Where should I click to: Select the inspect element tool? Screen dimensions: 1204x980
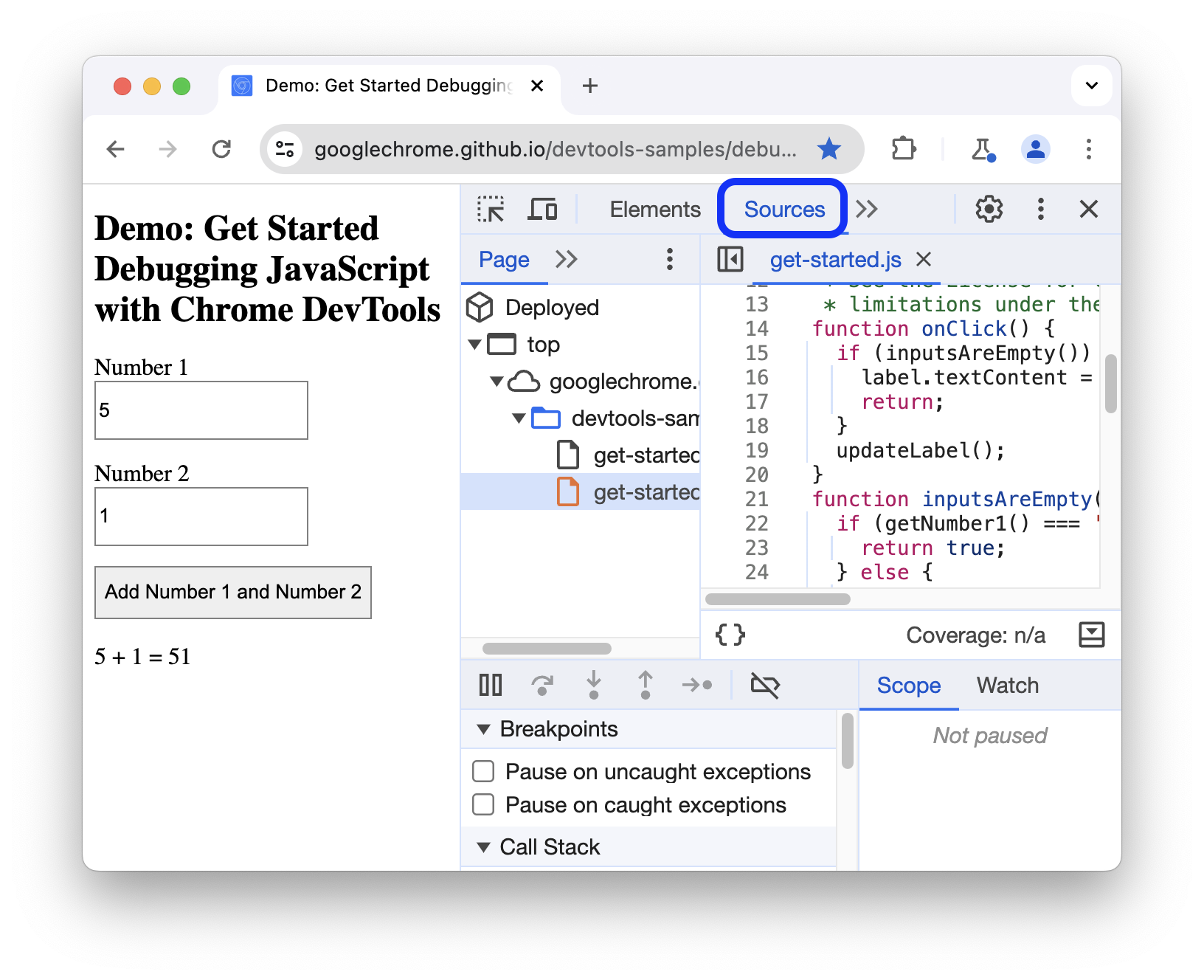tap(491, 209)
